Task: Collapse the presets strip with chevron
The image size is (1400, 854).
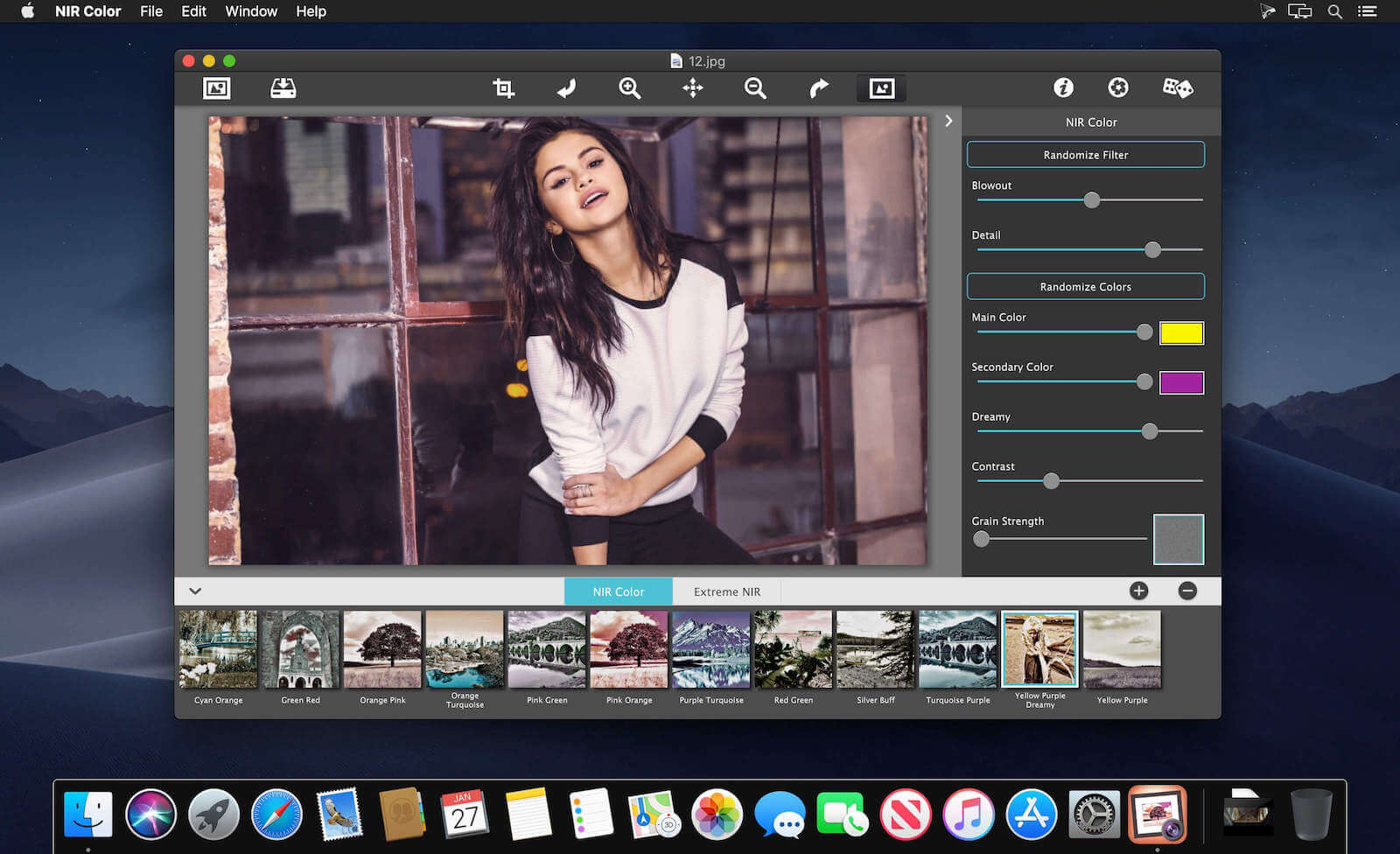Action: point(195,591)
